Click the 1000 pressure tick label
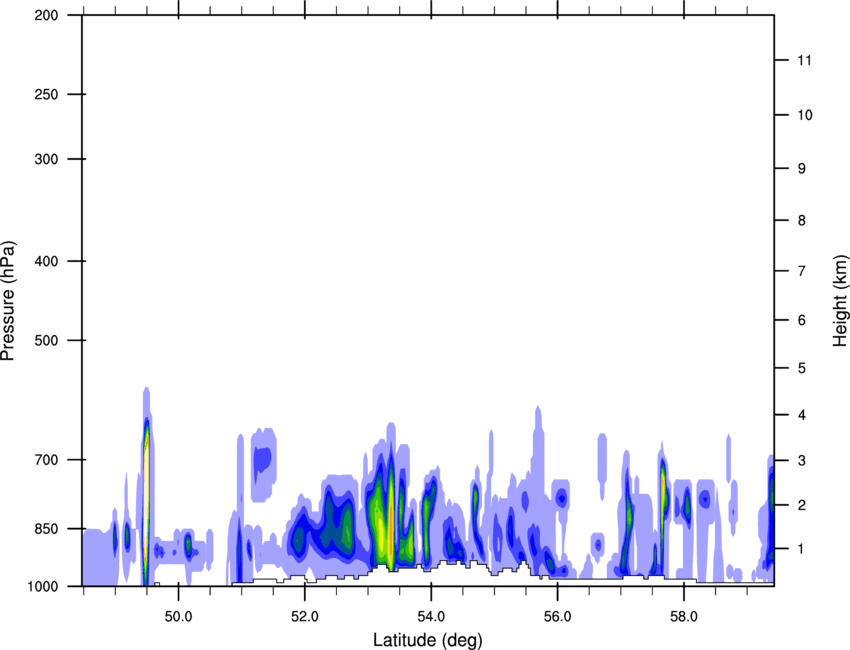850x650 pixels. 43,586
